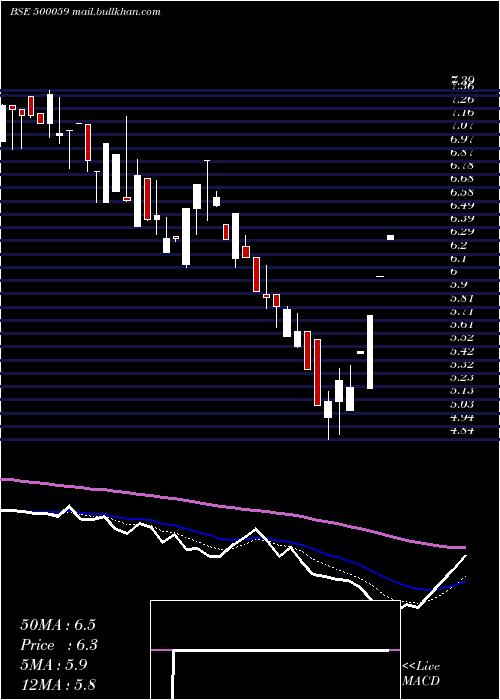The width and height of the screenshot is (500, 700).
Task: Select the 7.16 price axis label
Action: [462, 112]
